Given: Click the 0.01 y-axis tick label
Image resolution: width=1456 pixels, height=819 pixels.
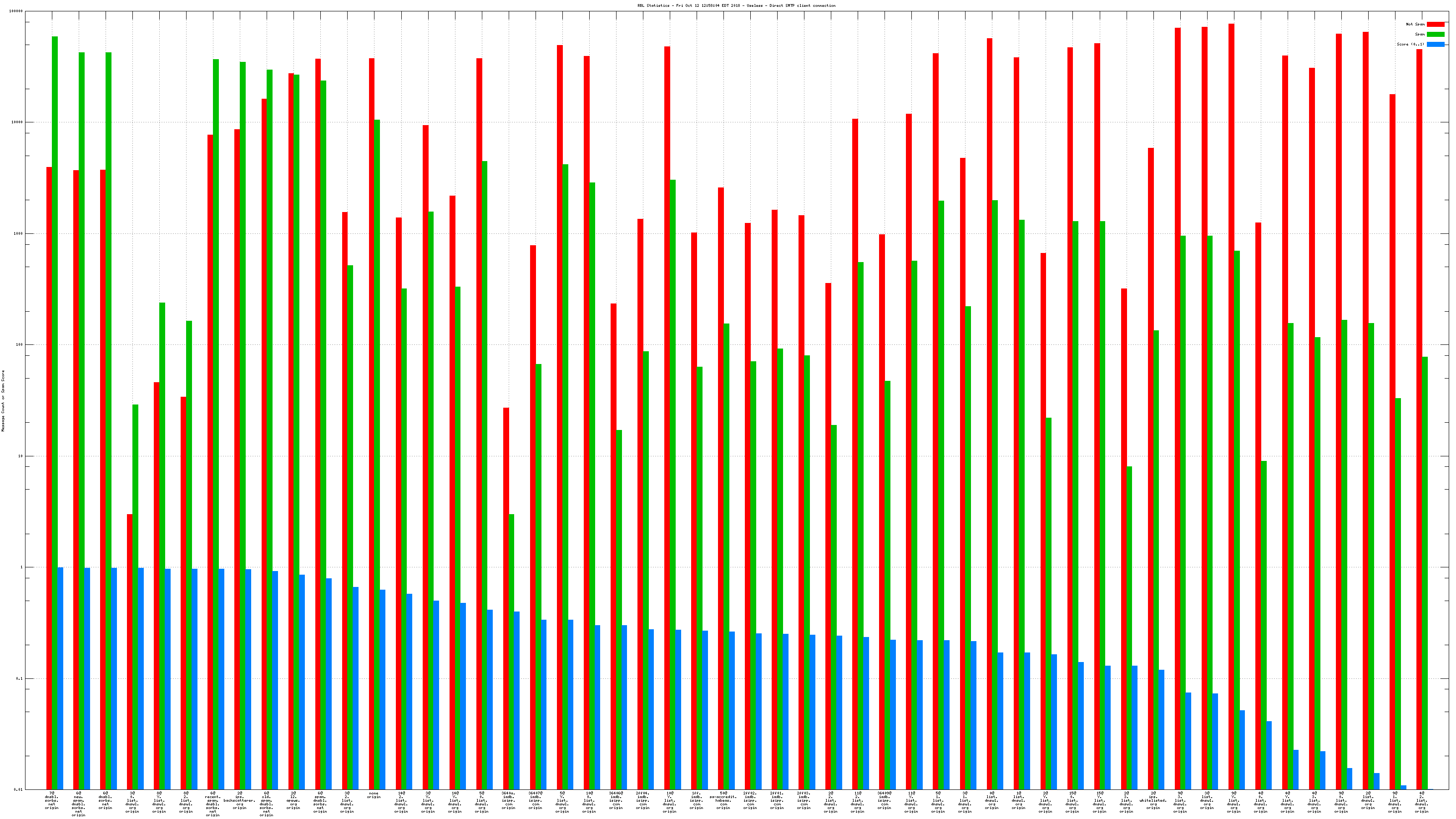Looking at the screenshot, I should tap(19, 789).
